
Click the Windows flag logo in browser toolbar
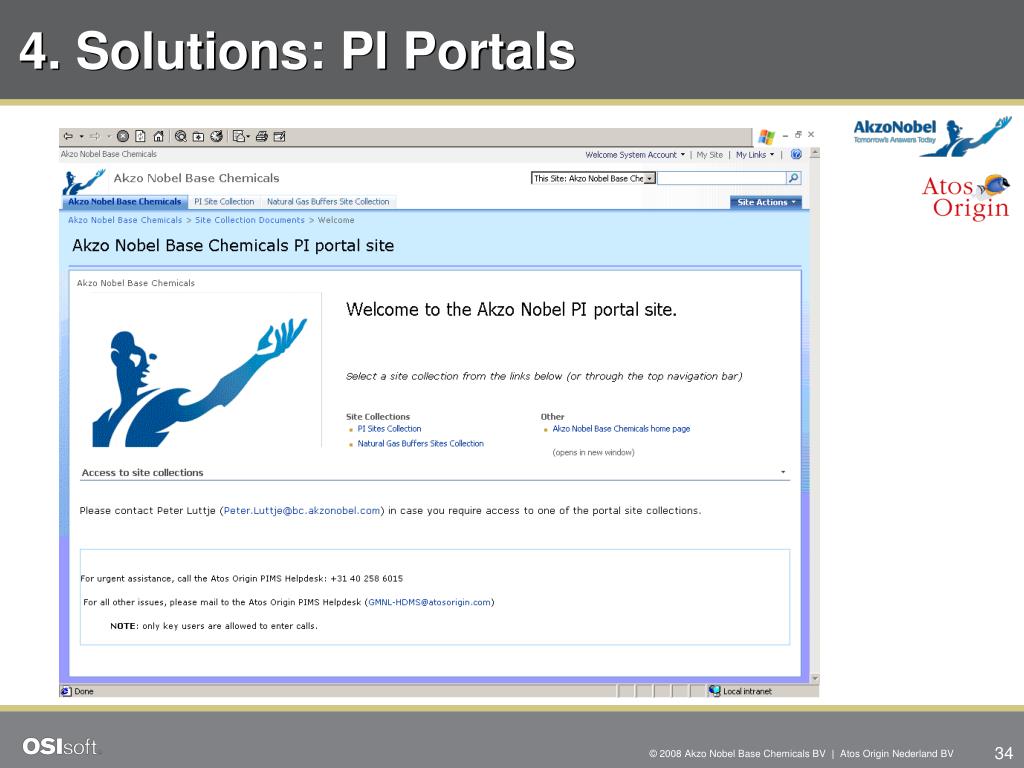coord(766,137)
